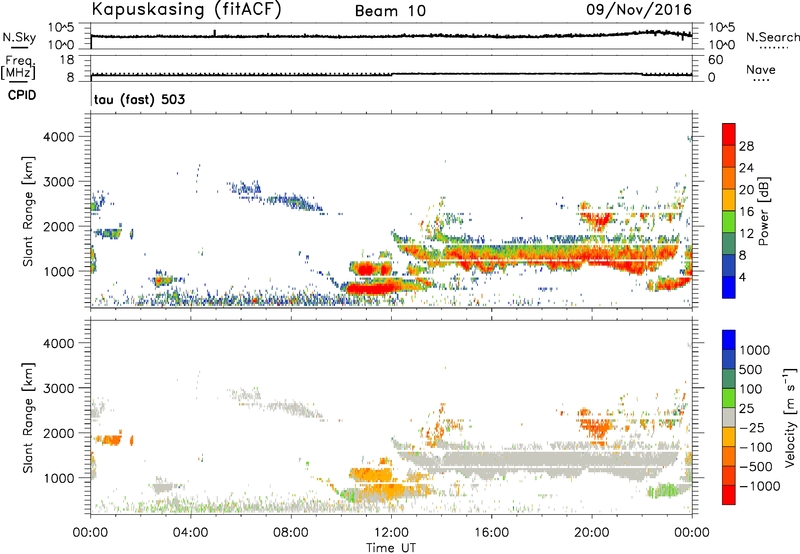This screenshot has height=554, width=800.
Task: Click the blue top segment of velocity colorbar
Action: pos(729,340)
